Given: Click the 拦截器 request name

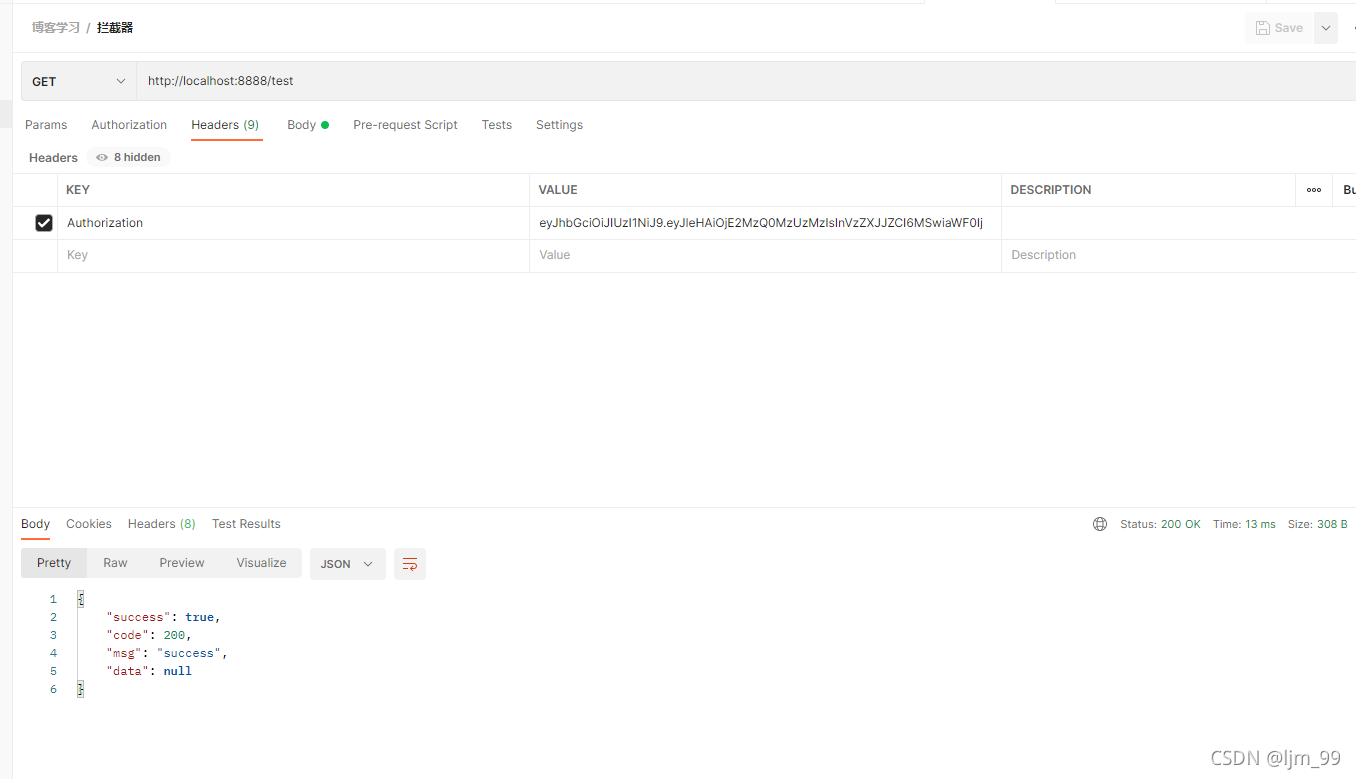Looking at the screenshot, I should (115, 28).
